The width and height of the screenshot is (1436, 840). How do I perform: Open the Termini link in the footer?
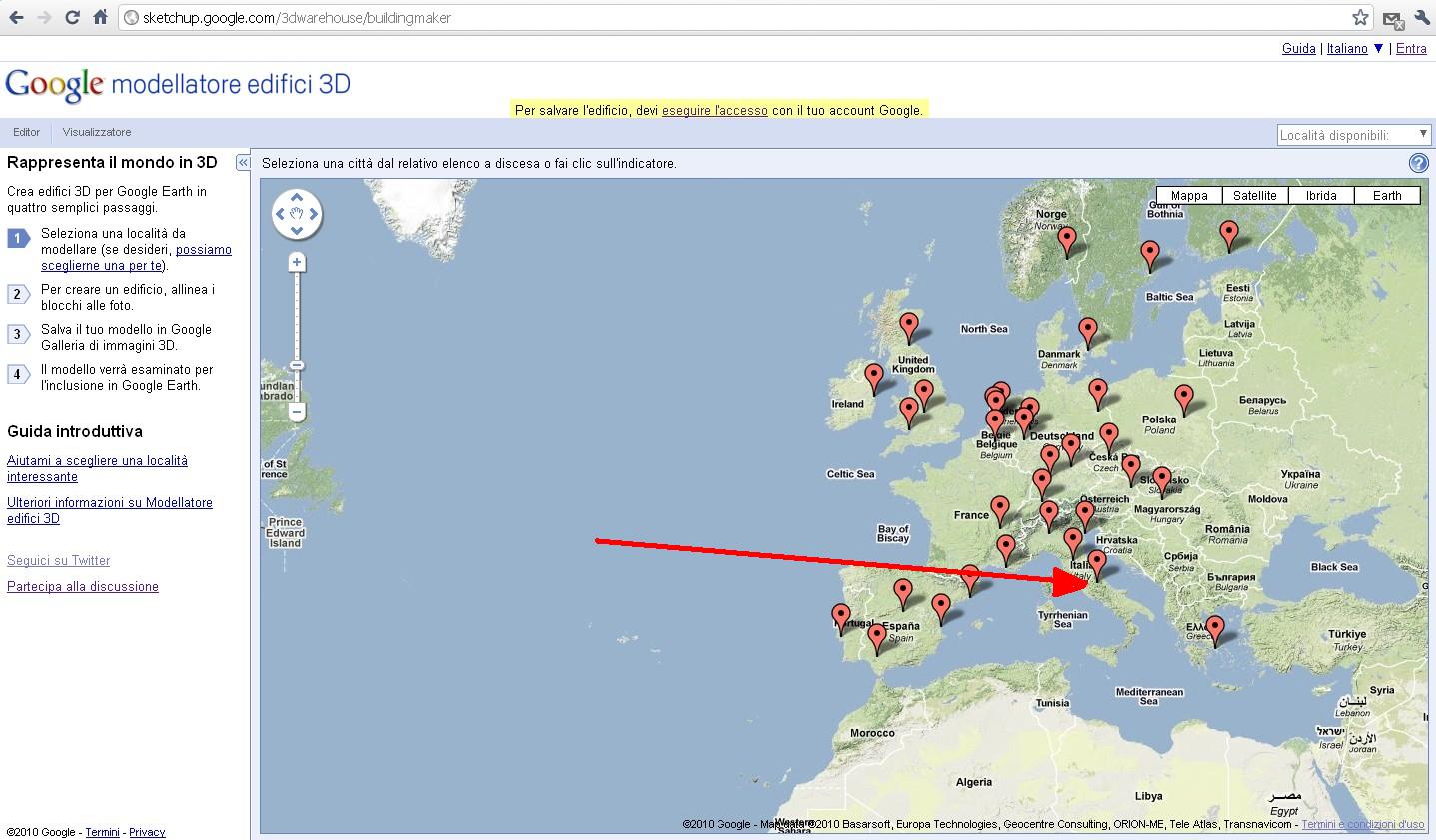tap(102, 832)
